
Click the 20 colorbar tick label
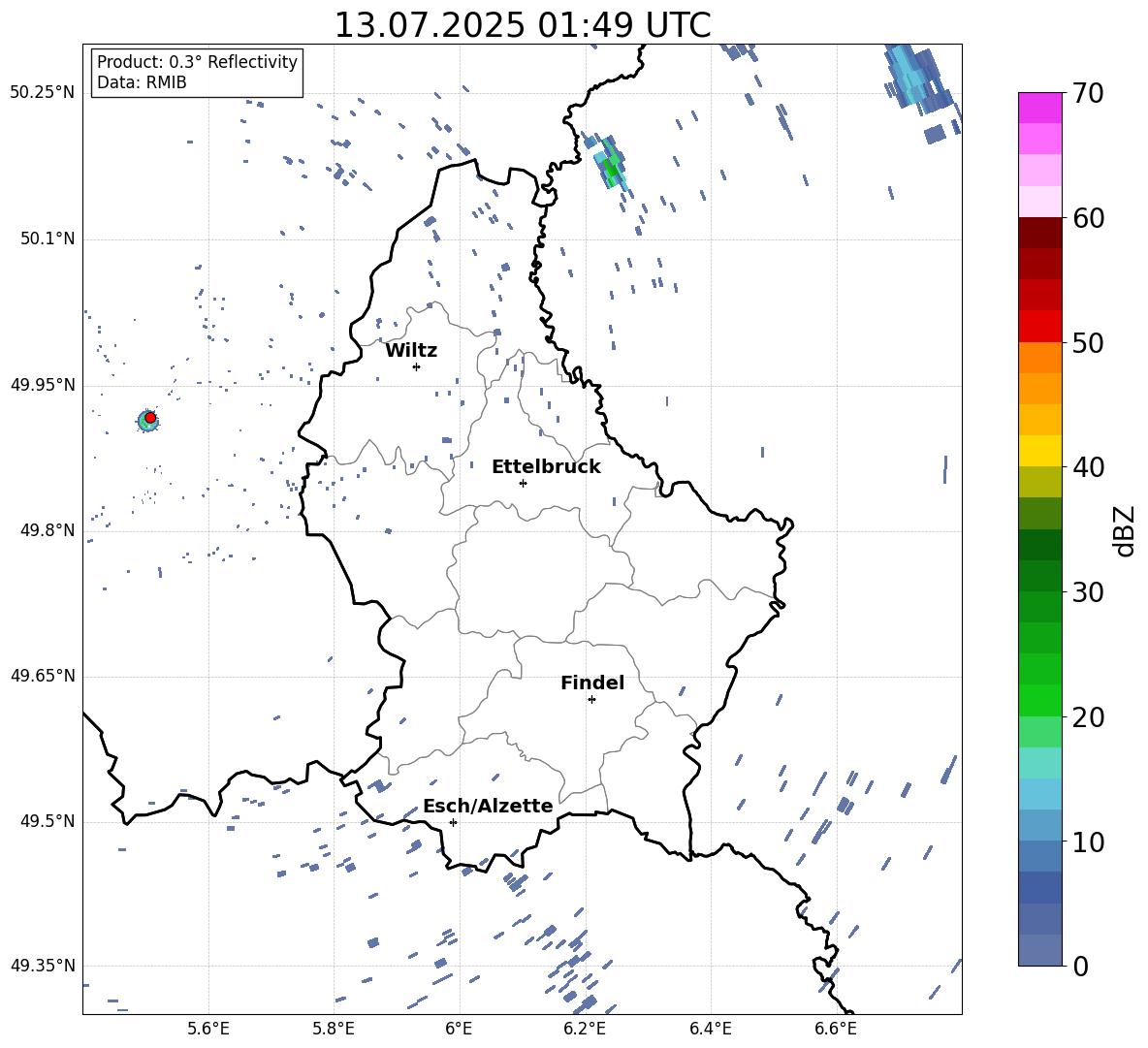[1088, 717]
